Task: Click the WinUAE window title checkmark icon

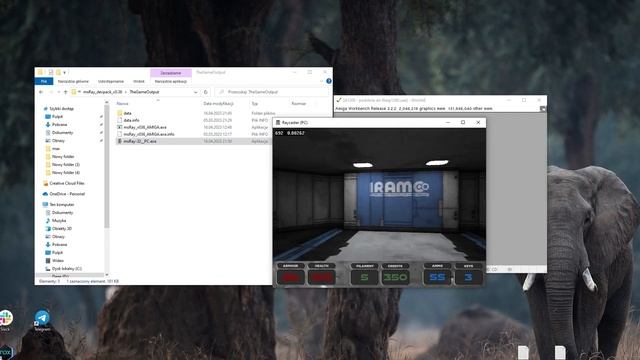Action: [x=338, y=100]
